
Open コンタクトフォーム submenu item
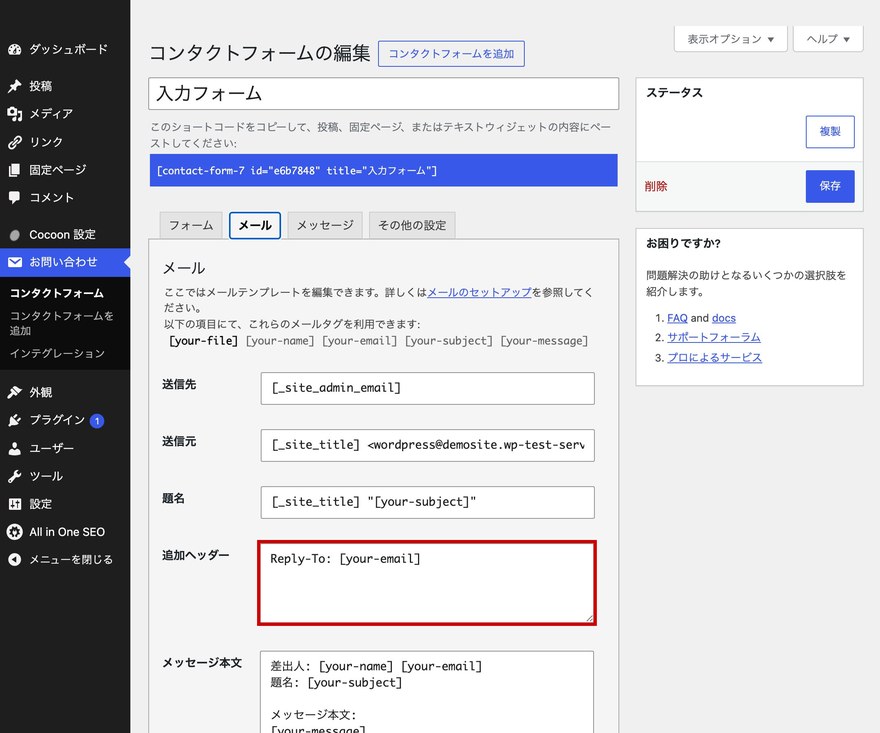point(57,293)
